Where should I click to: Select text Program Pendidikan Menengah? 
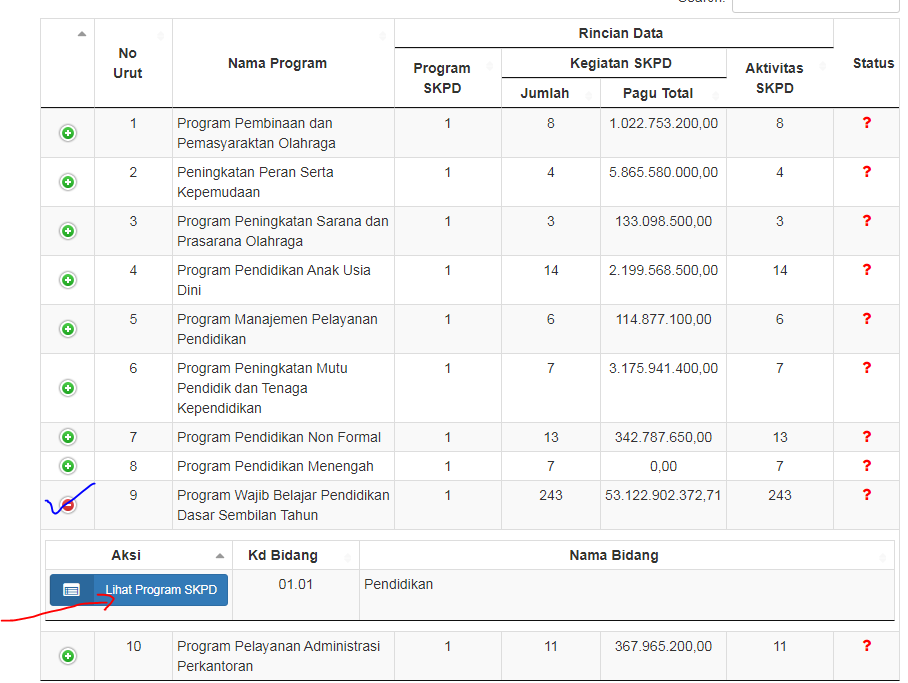tap(275, 466)
